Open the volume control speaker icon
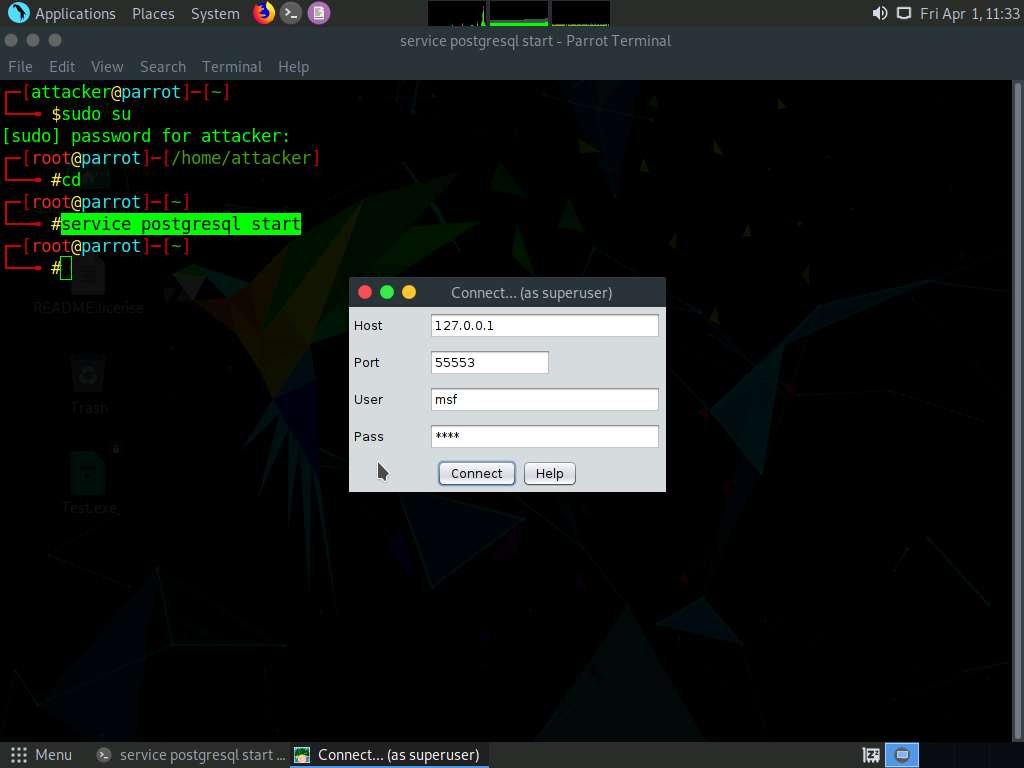 point(879,13)
